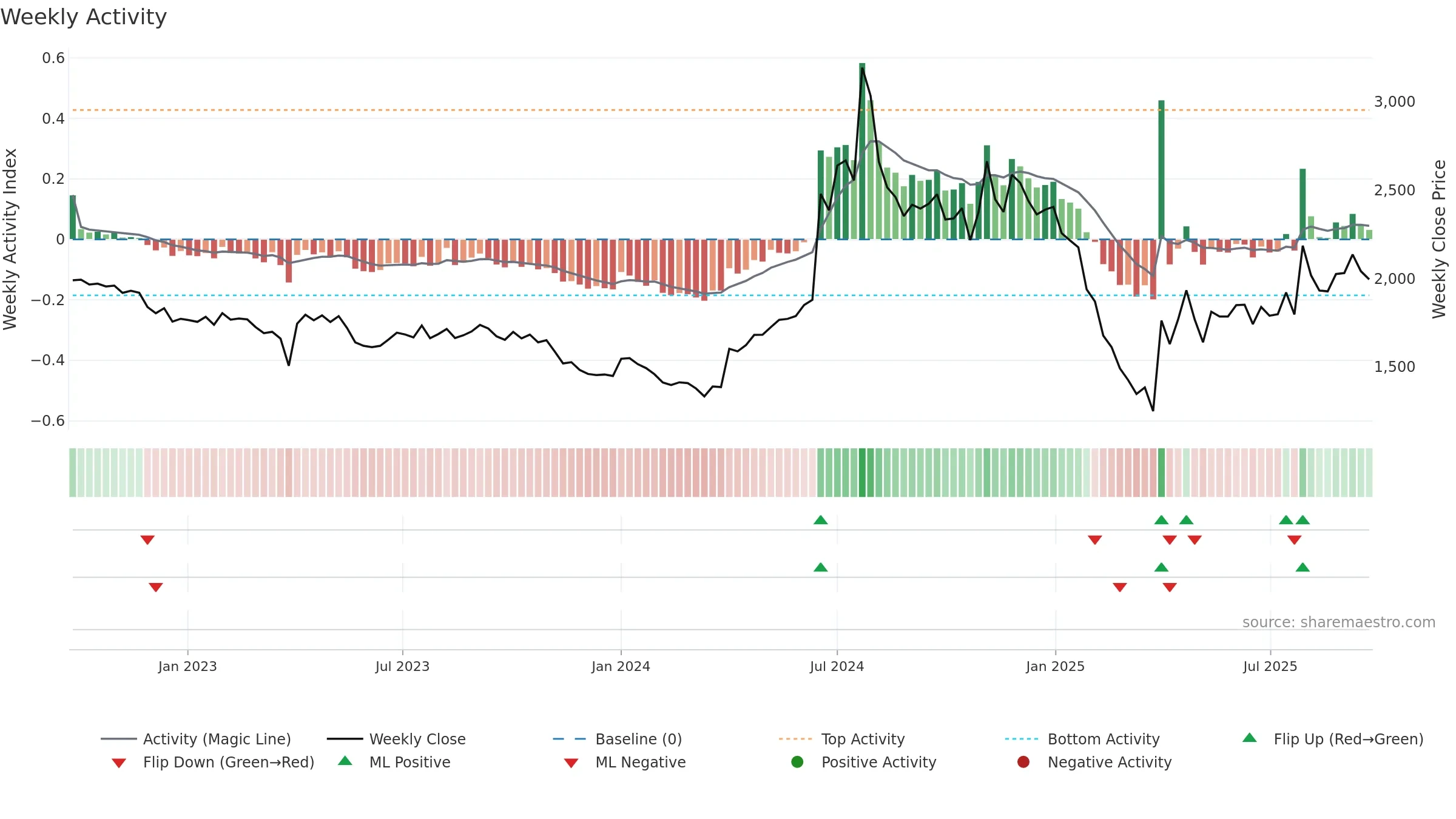Click the ML negative marker before Jan 2023
This screenshot has height=819, width=1456.
pyautogui.click(x=156, y=587)
